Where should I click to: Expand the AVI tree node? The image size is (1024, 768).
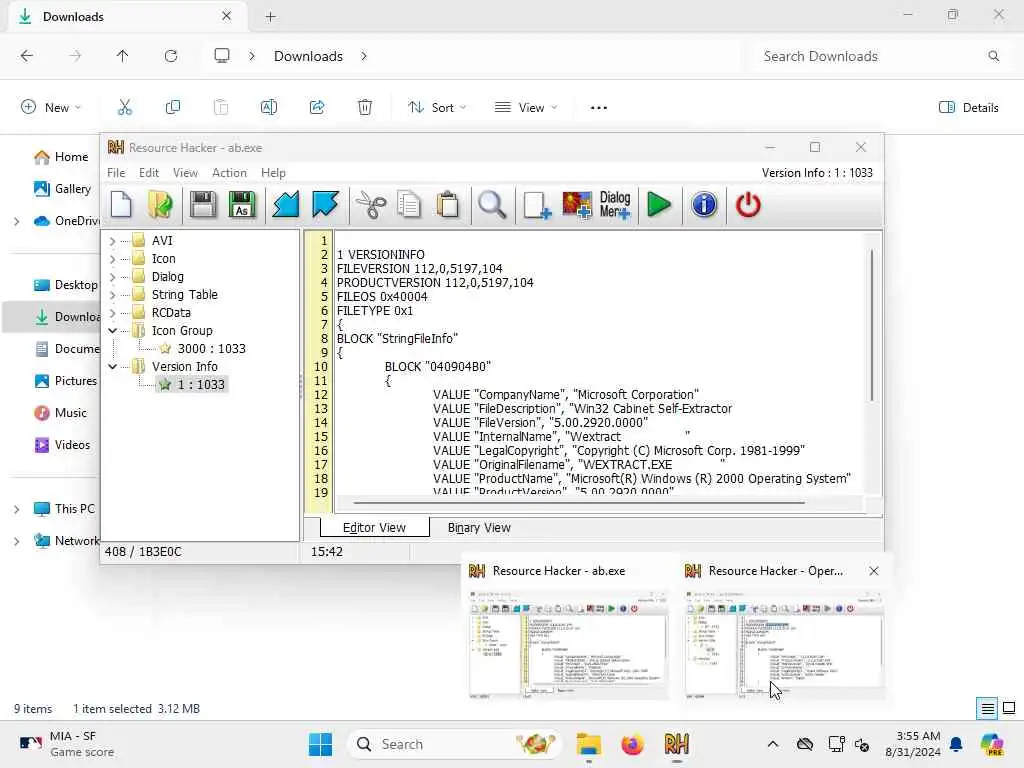tap(112, 241)
